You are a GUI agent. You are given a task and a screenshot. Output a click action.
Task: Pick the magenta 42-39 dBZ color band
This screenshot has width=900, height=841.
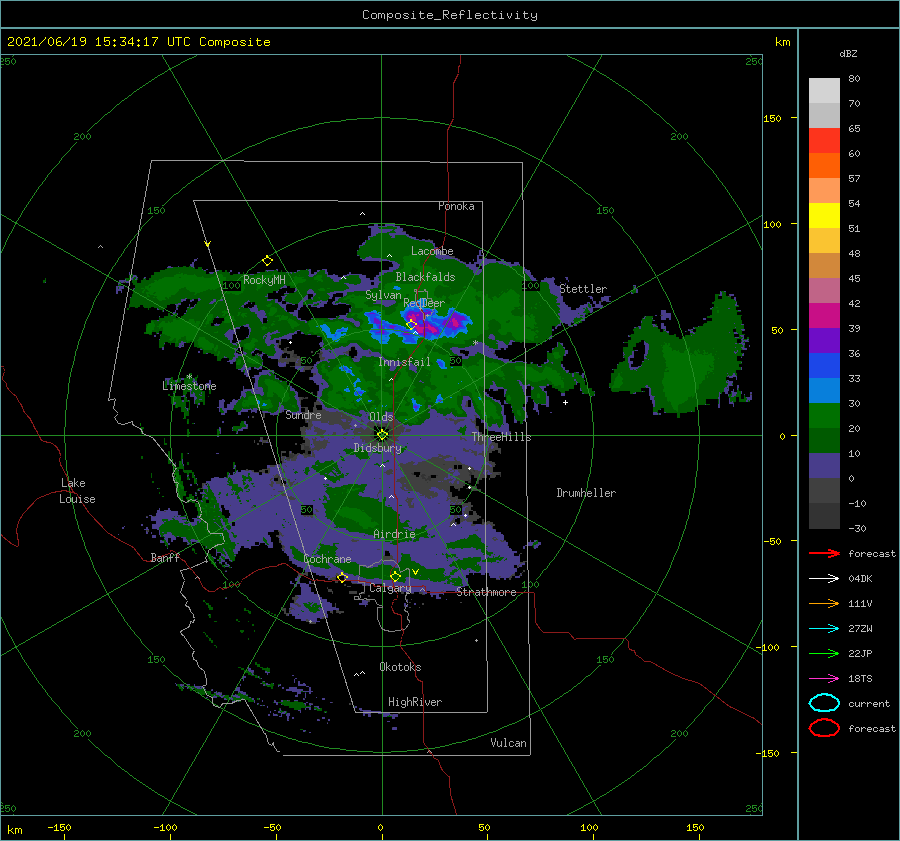click(824, 316)
